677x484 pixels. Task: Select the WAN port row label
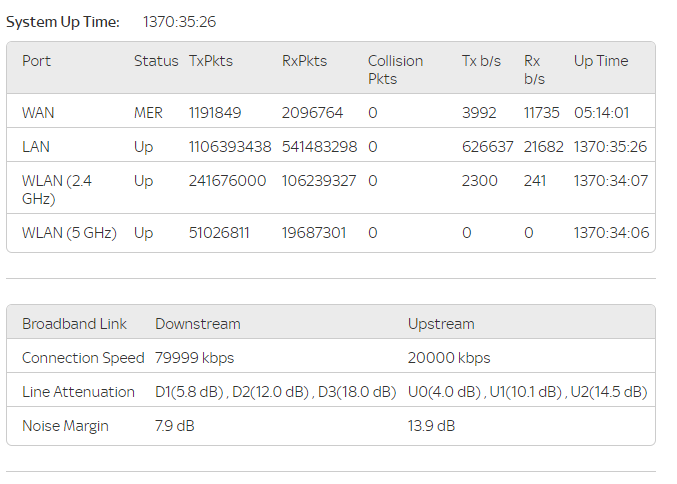[x=38, y=113]
